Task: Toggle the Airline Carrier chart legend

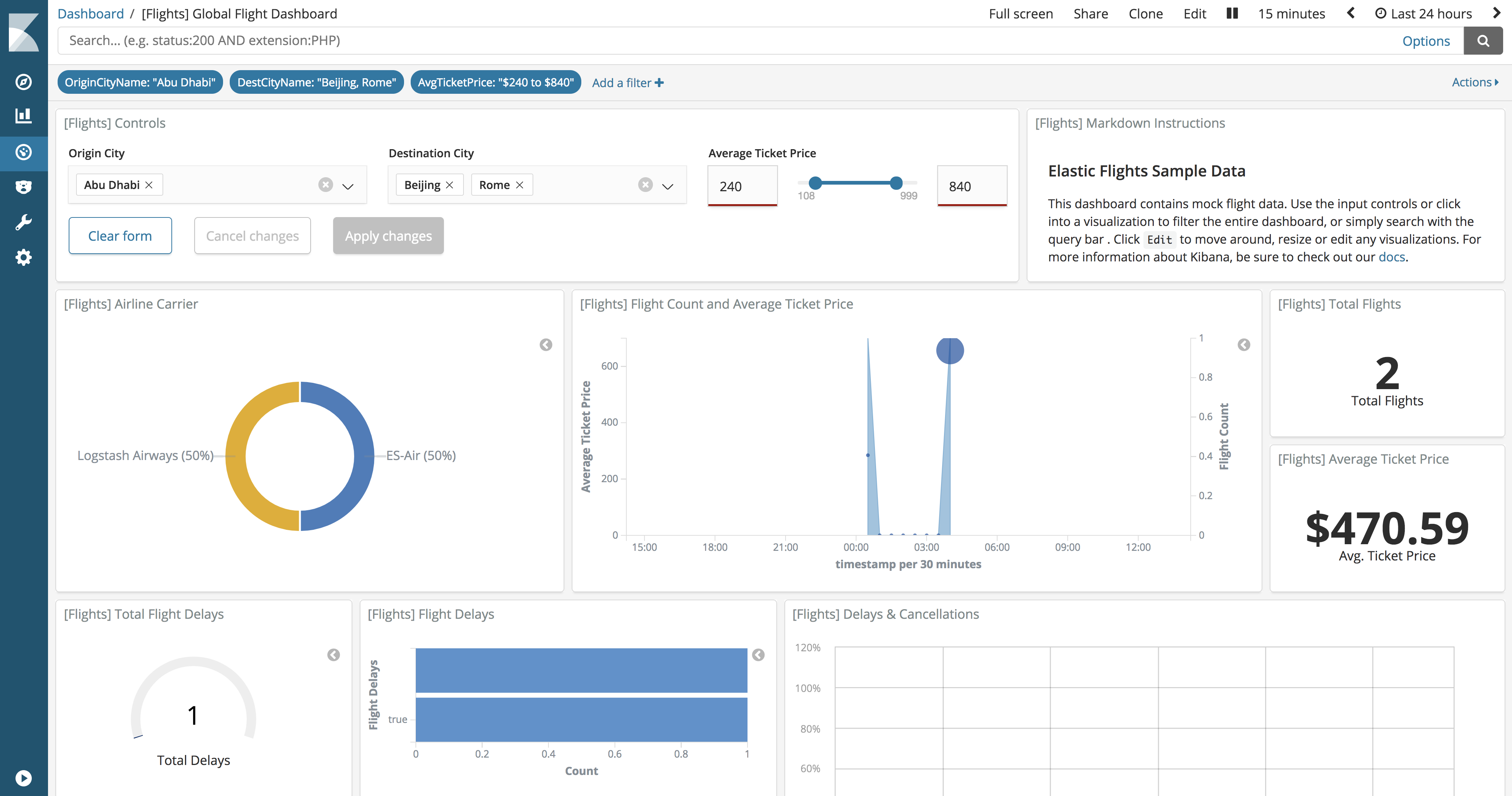Action: [x=546, y=345]
